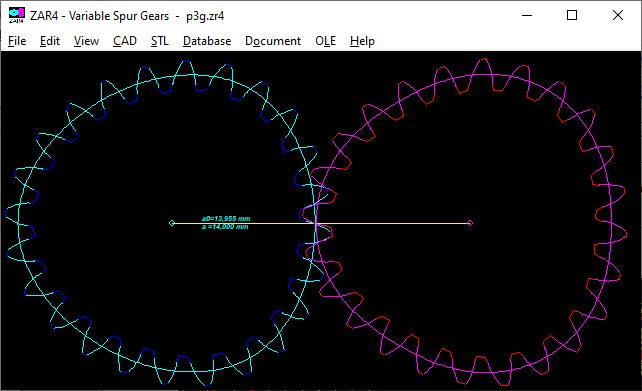Viewport: 642px width, 391px height.
Task: Click the gear mesh contact point
Action: pos(315,223)
